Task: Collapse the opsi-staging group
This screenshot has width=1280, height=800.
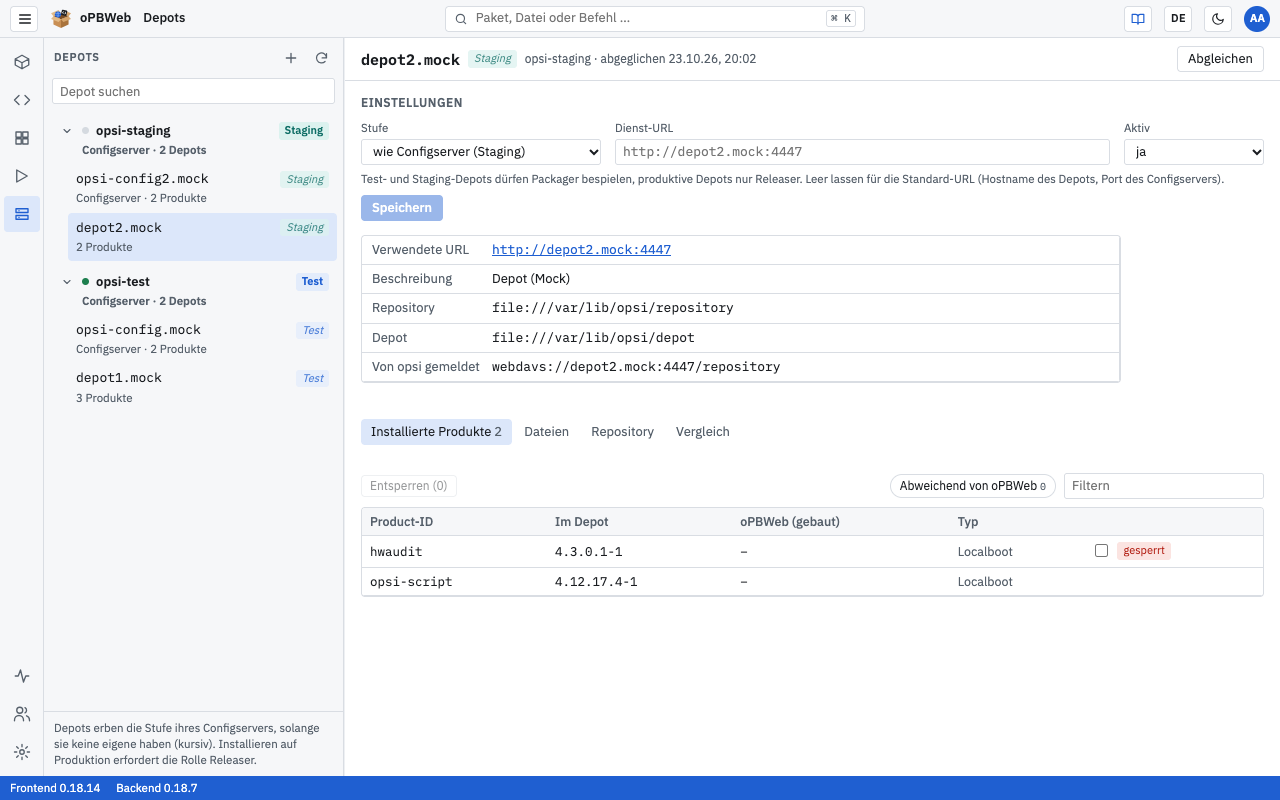Action: click(x=67, y=131)
